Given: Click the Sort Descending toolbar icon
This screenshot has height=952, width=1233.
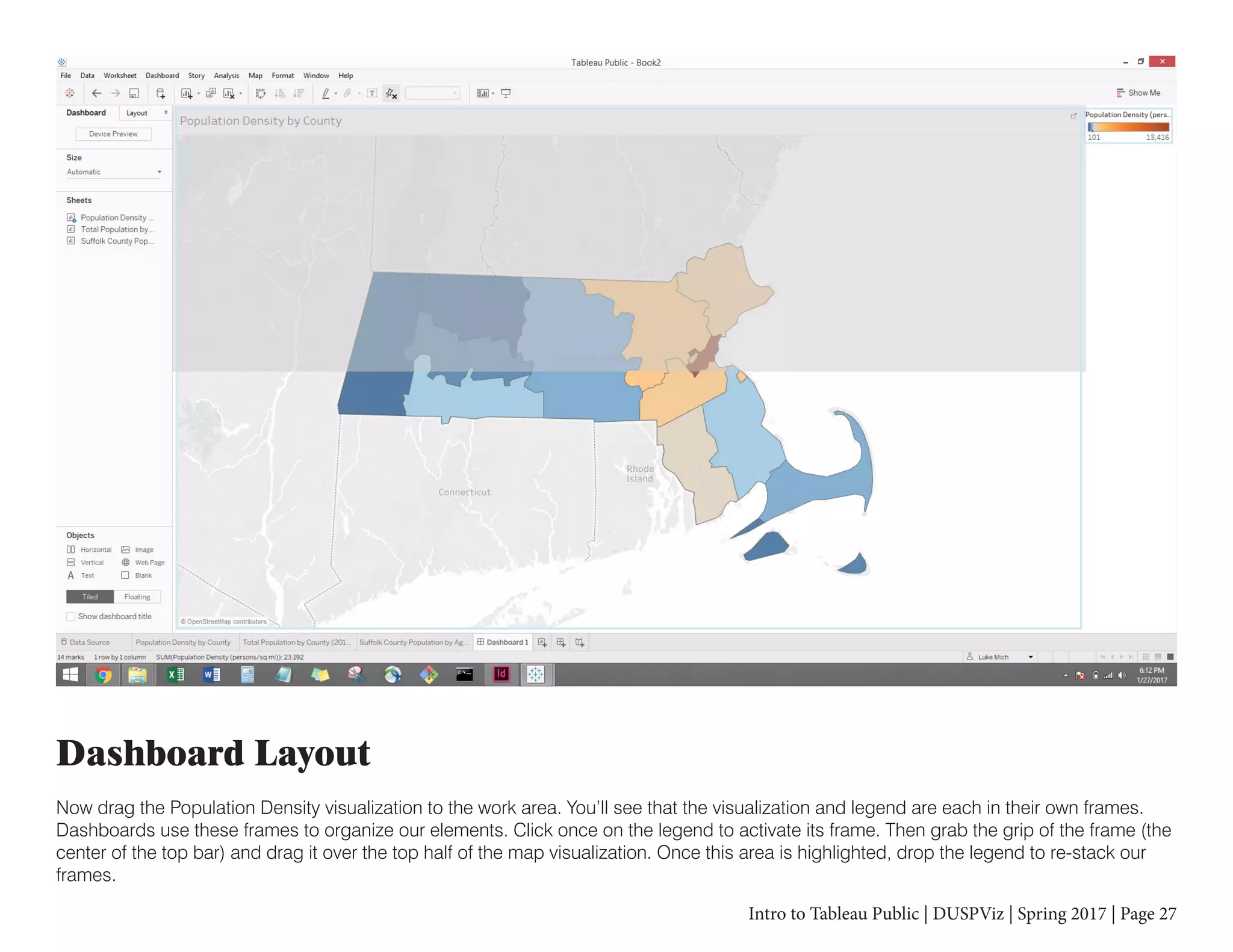Looking at the screenshot, I should tap(299, 93).
